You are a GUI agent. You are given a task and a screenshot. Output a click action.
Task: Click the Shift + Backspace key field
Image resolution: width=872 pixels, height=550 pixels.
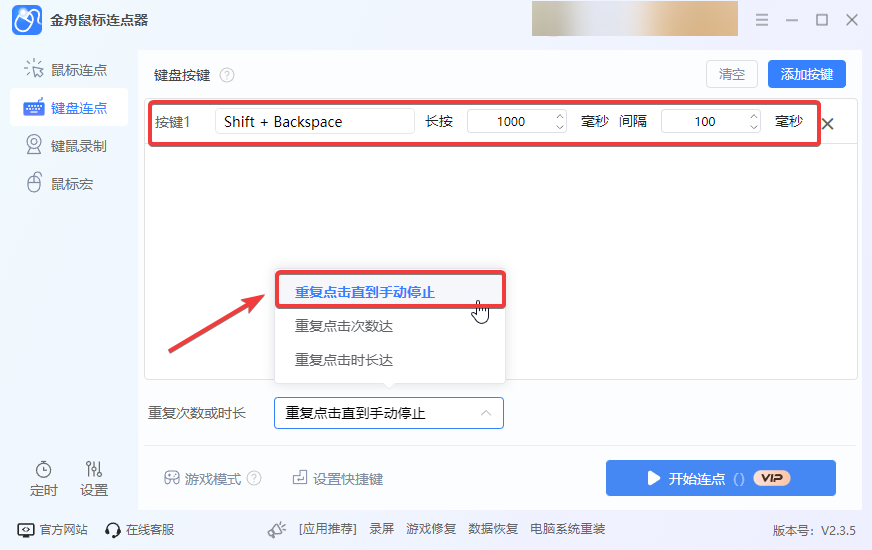click(x=315, y=121)
